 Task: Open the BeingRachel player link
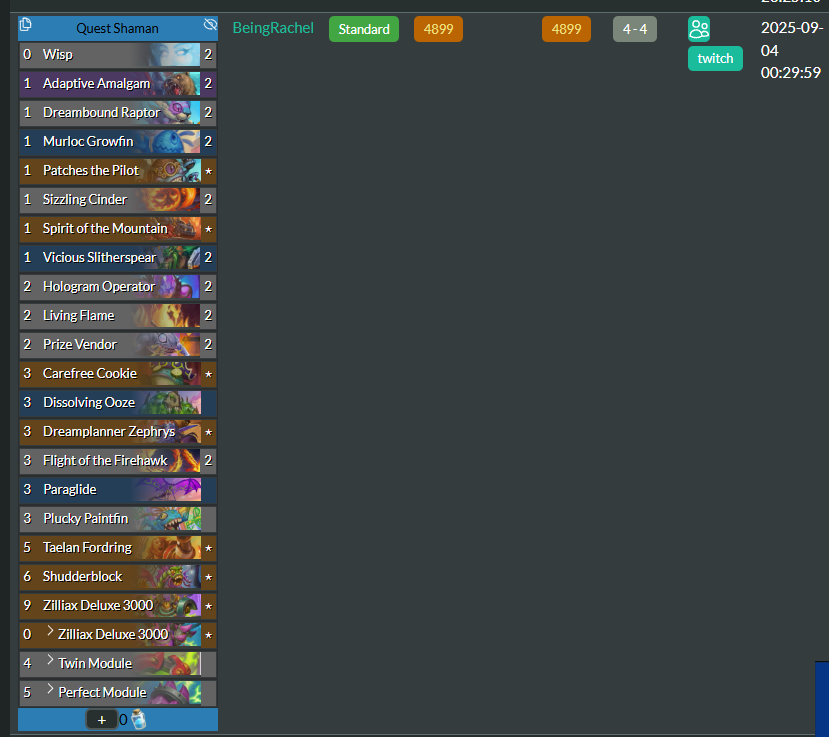(x=273, y=28)
